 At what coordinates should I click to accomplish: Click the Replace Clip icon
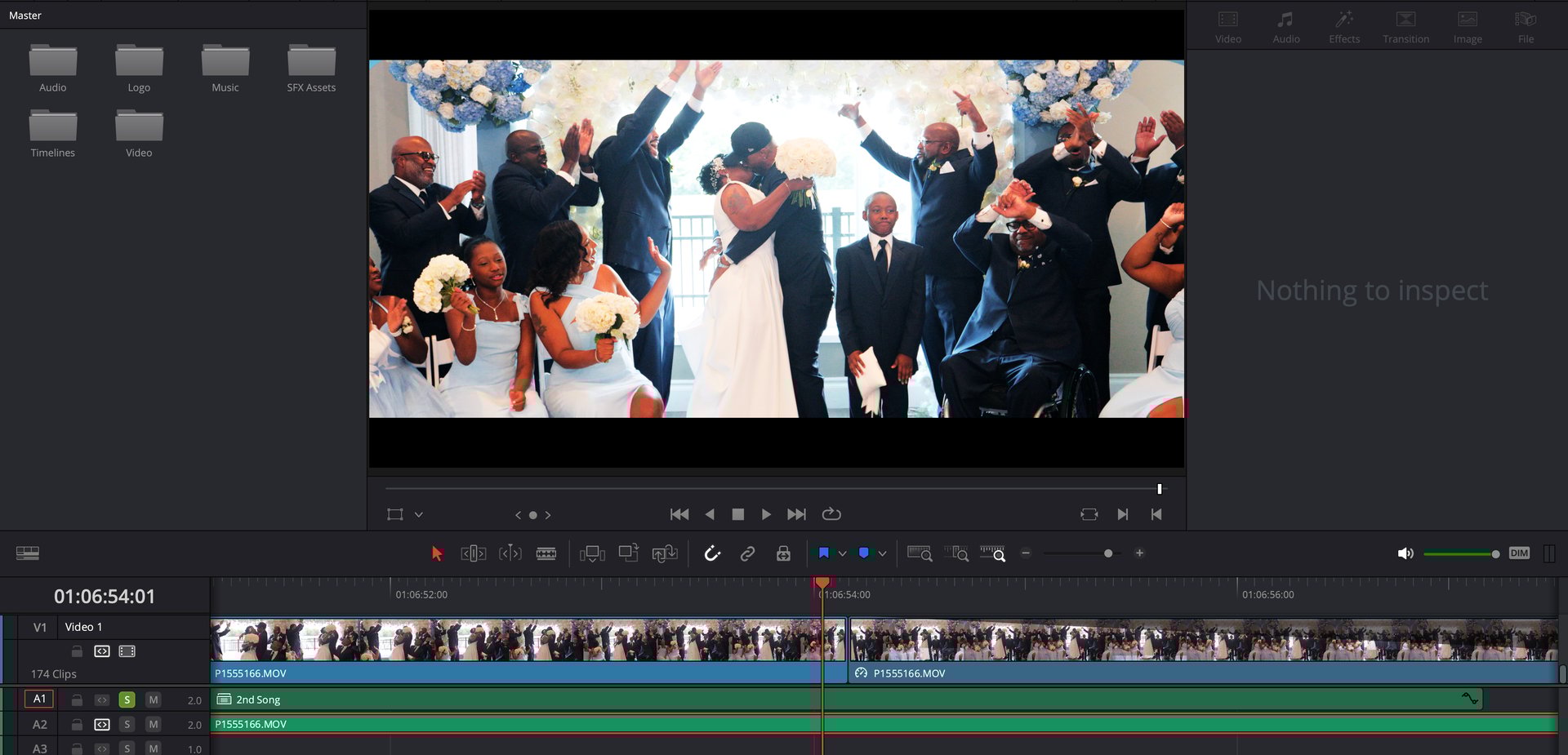665,553
